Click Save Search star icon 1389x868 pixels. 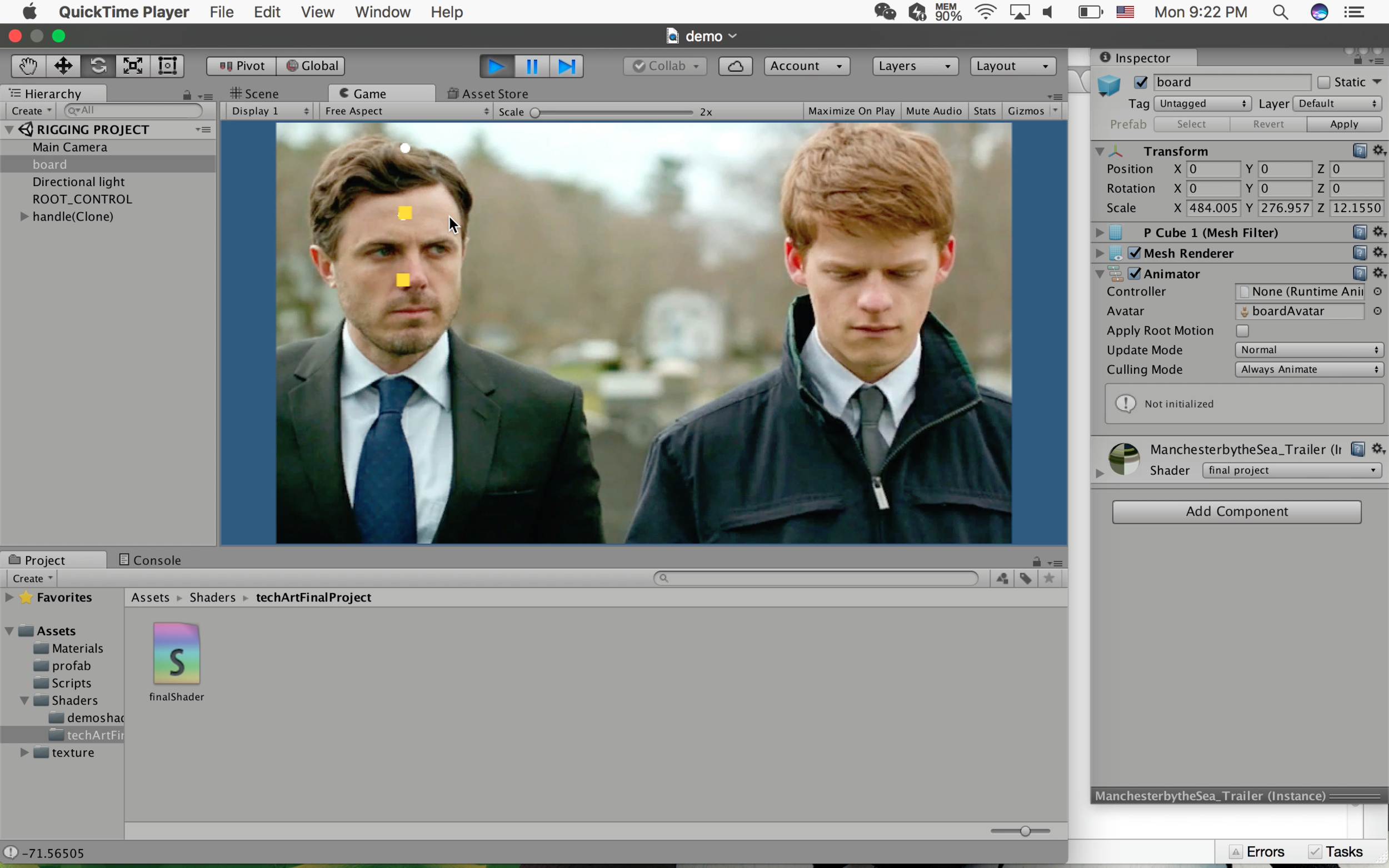coord(1049,578)
